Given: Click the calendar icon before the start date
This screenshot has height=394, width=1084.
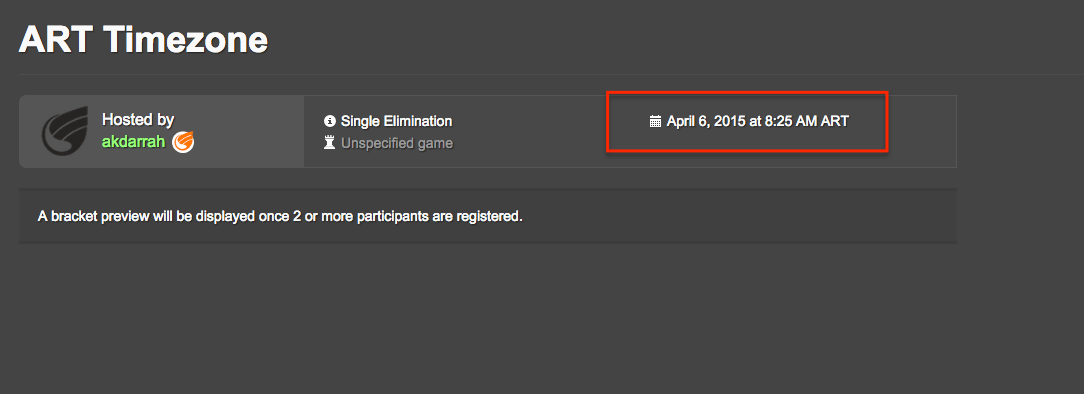Looking at the screenshot, I should click(x=656, y=122).
